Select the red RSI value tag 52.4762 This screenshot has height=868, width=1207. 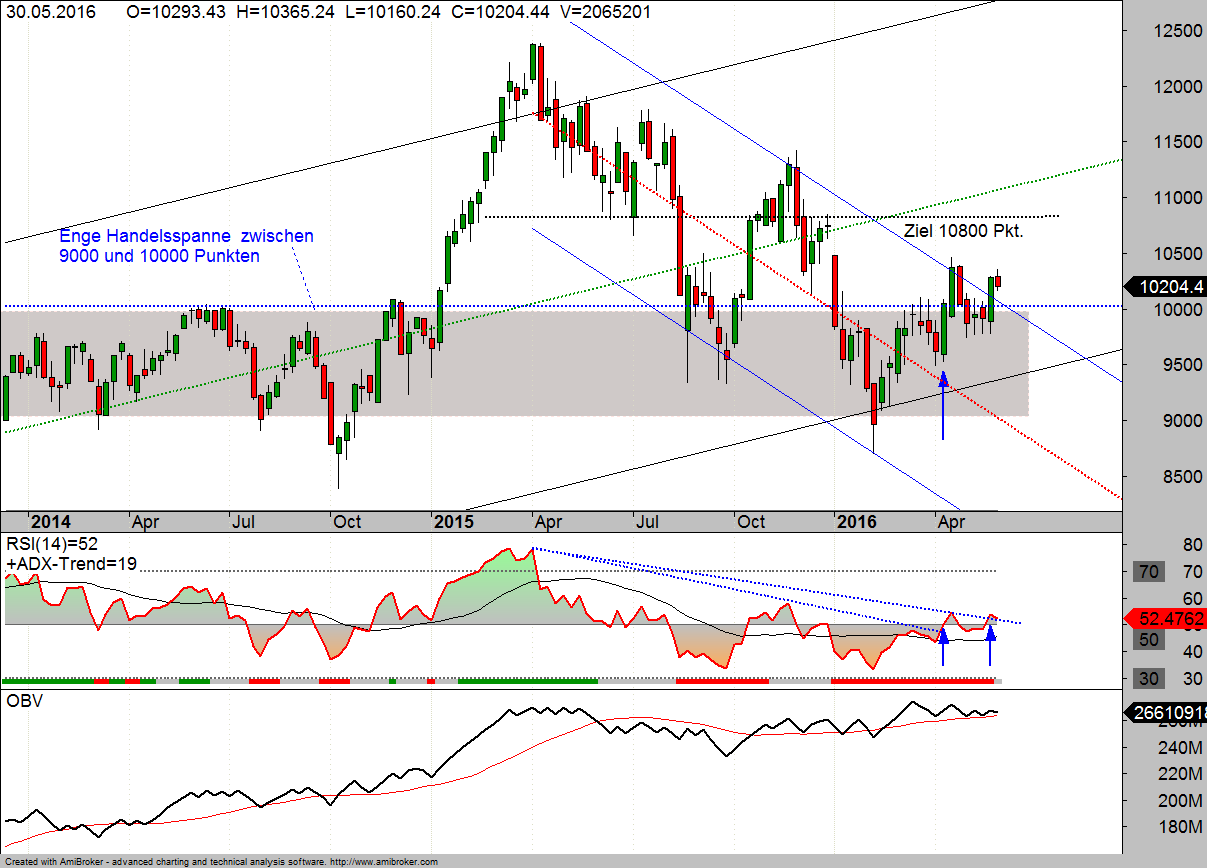[1166, 619]
